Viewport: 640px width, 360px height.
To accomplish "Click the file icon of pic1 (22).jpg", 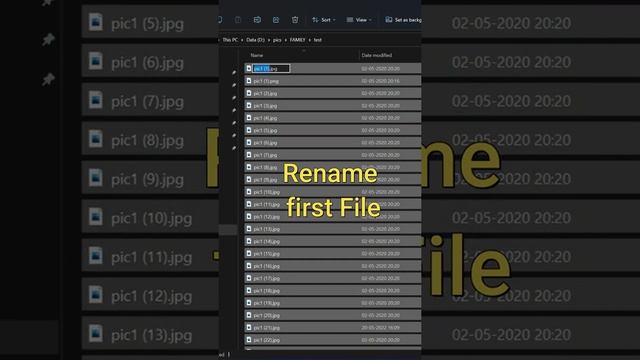I will (x=249, y=340).
